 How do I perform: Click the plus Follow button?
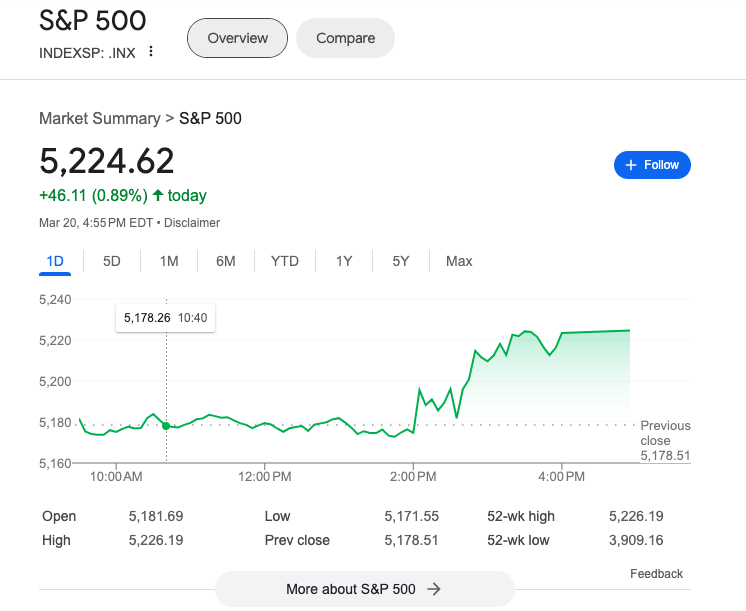click(x=652, y=165)
